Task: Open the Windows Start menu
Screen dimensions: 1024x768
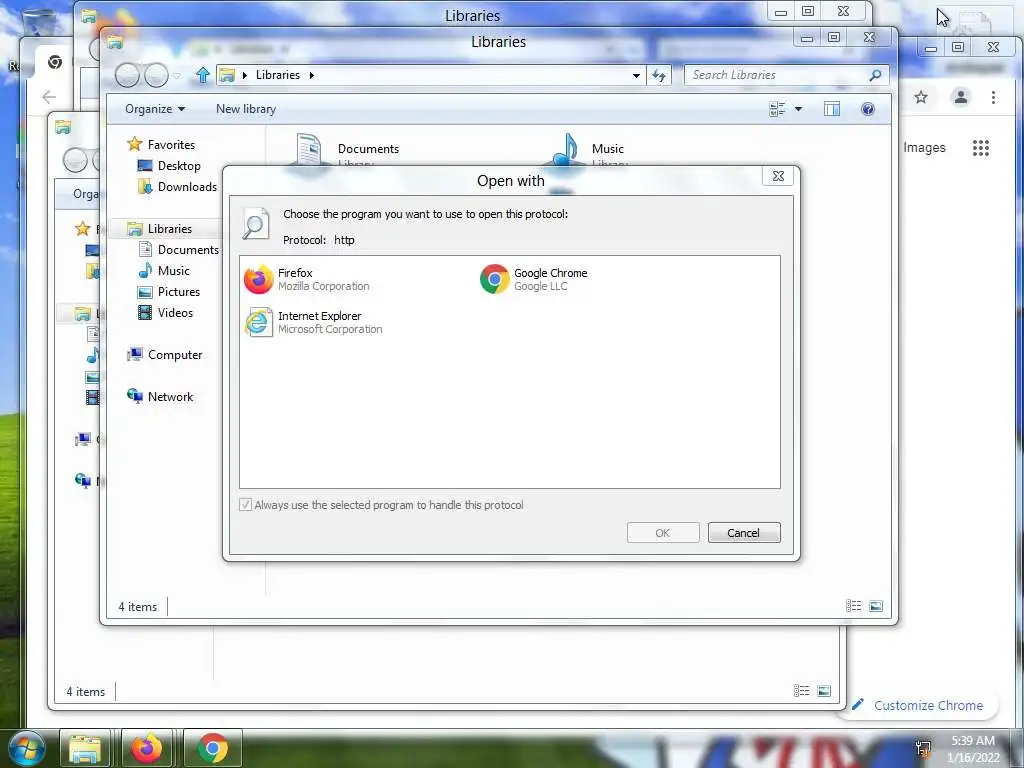Action: click(x=27, y=748)
